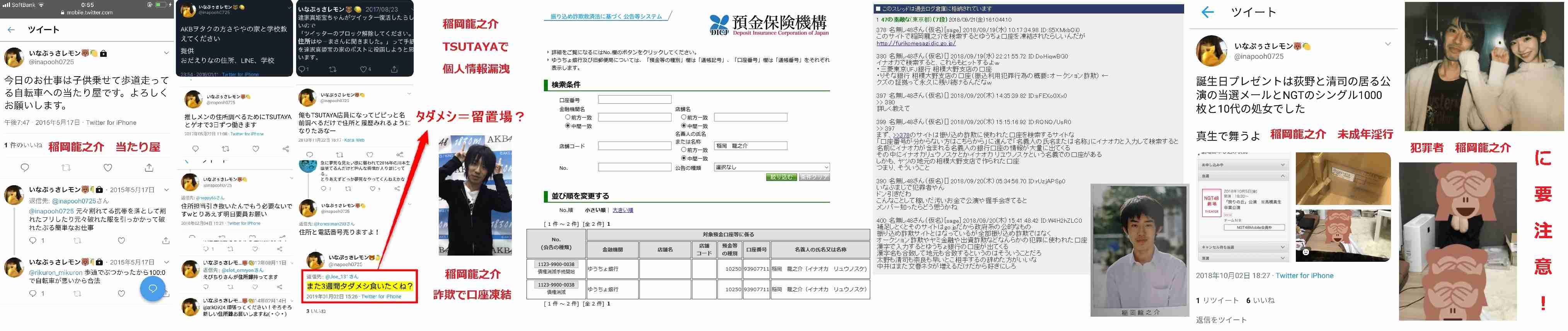Open Twitter for iPhone link dated 2018年10月02日
1568x331 pixels.
(x=1304, y=276)
